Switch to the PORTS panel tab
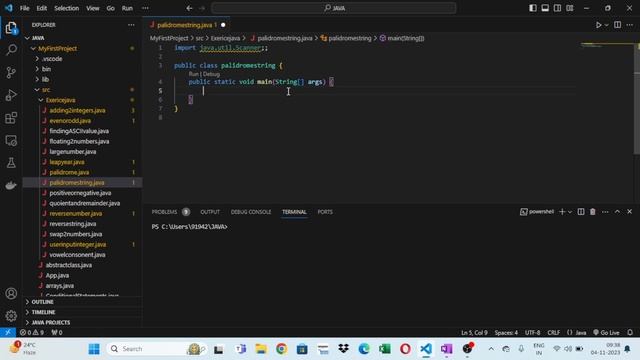640x360 pixels. (325, 212)
